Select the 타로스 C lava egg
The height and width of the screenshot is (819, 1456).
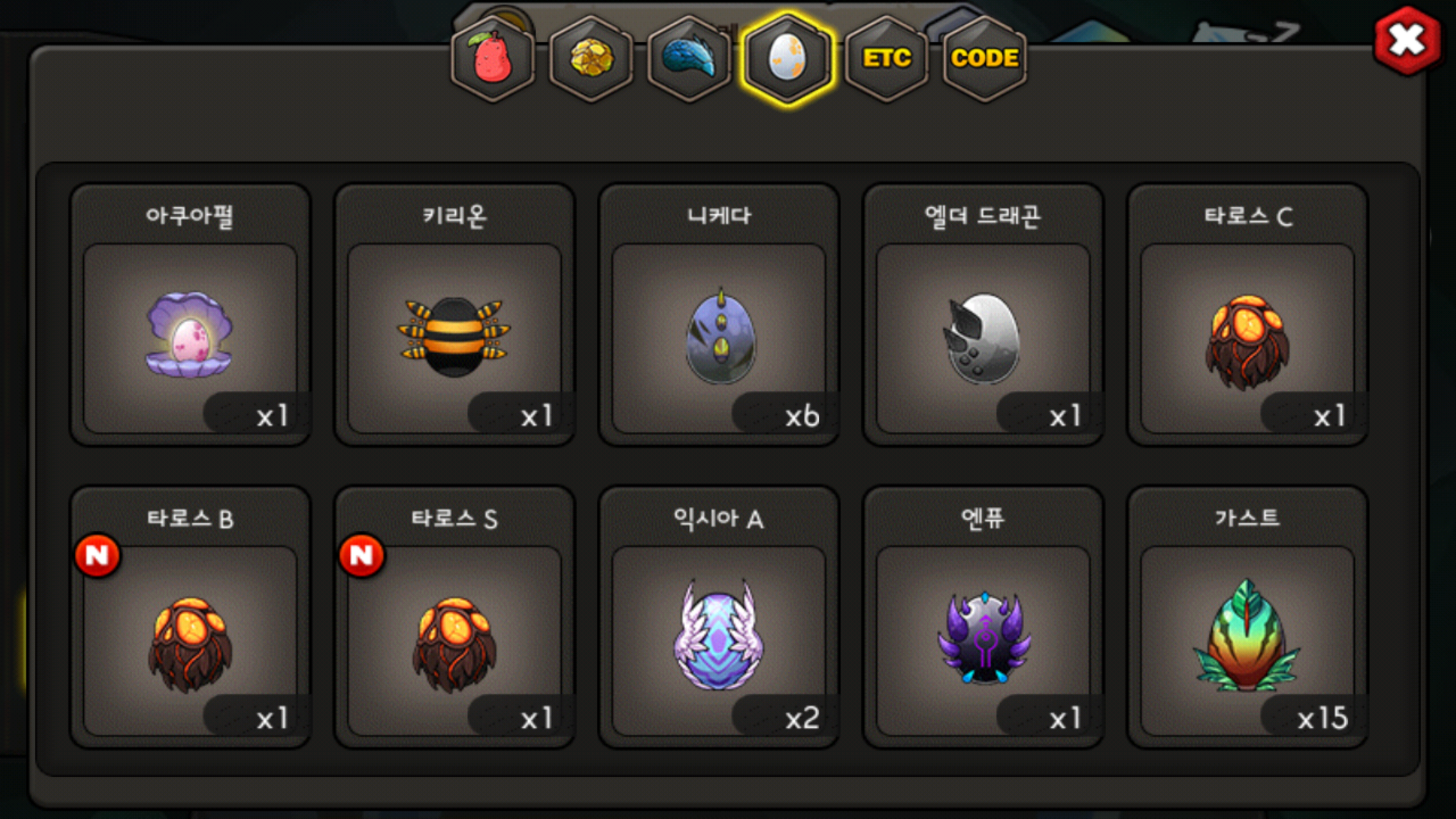pyautogui.click(x=1247, y=315)
